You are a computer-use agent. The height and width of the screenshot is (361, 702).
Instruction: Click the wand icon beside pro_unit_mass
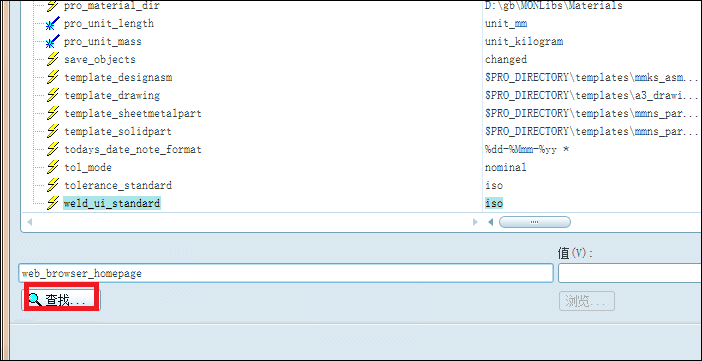[53, 41]
